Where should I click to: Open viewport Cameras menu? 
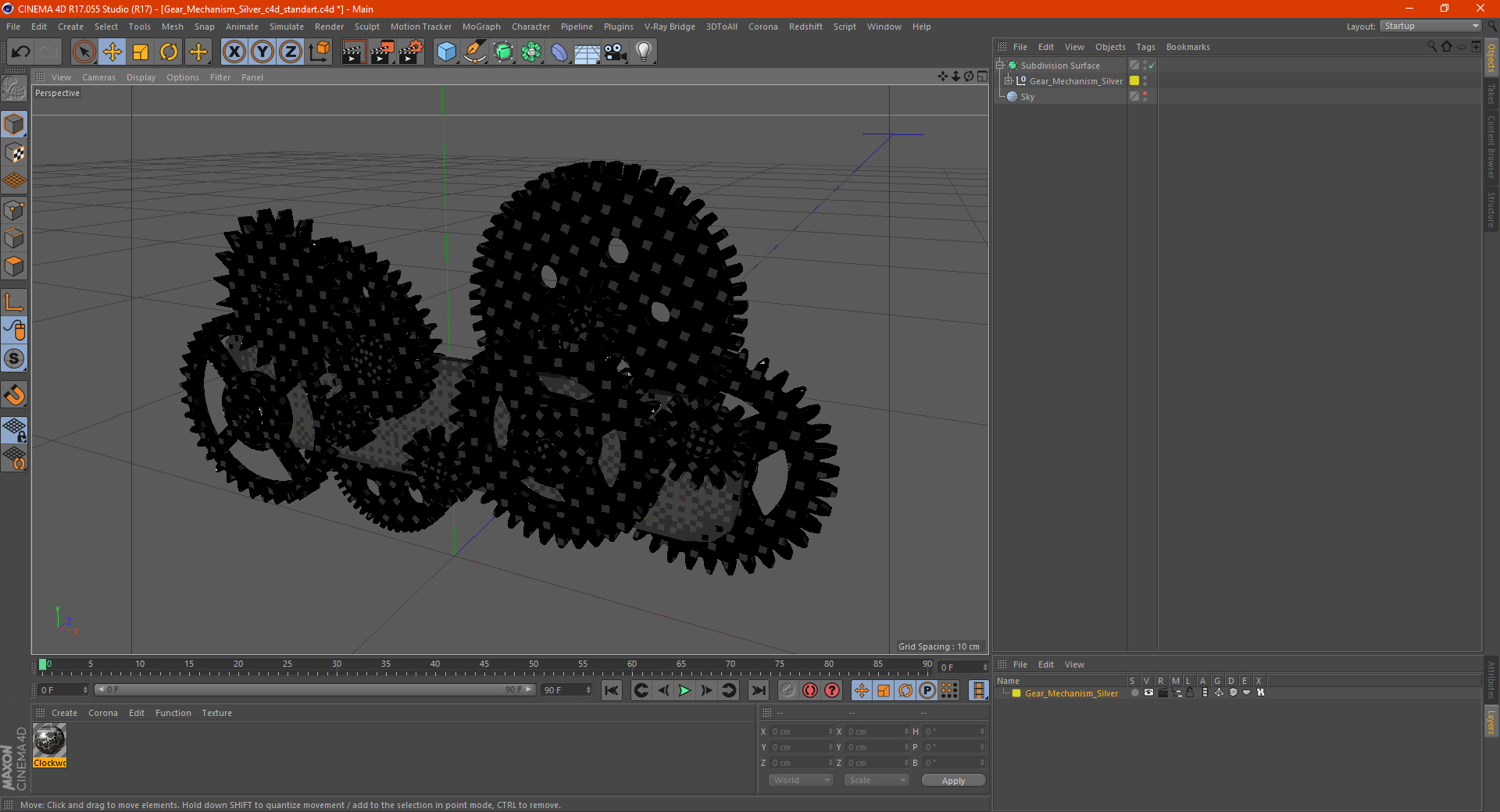coord(98,77)
